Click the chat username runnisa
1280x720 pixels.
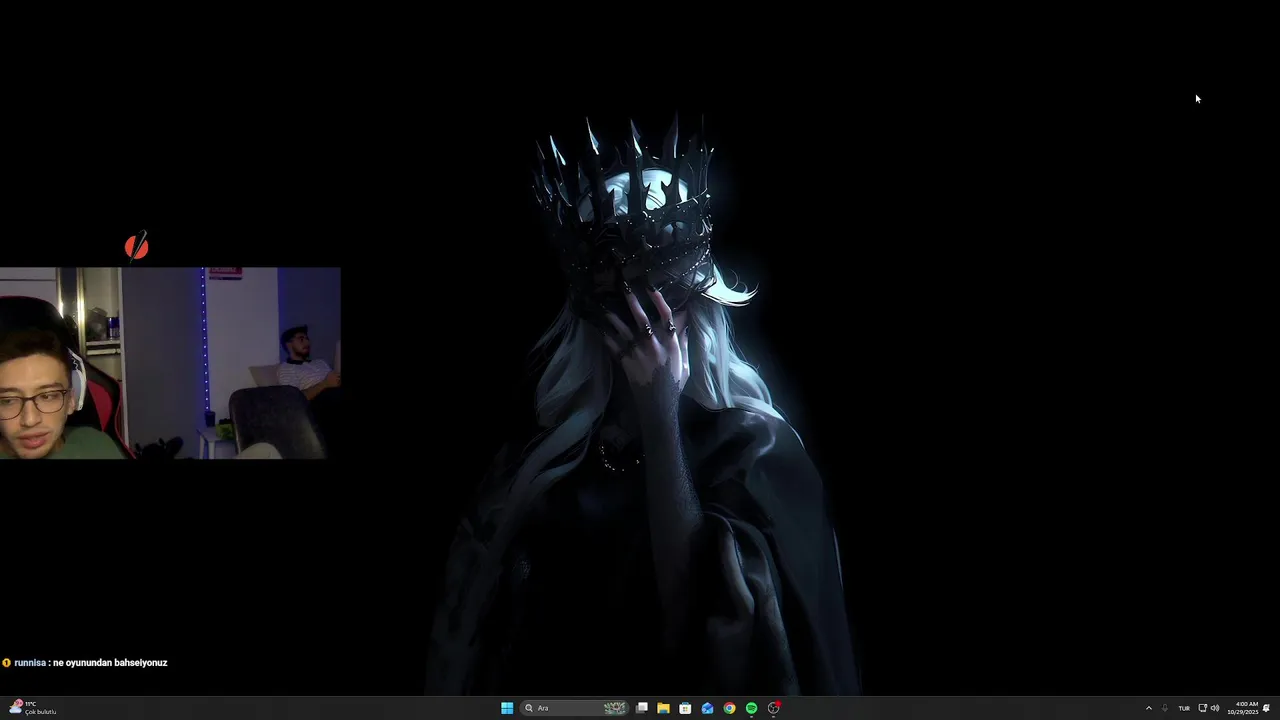click(30, 662)
